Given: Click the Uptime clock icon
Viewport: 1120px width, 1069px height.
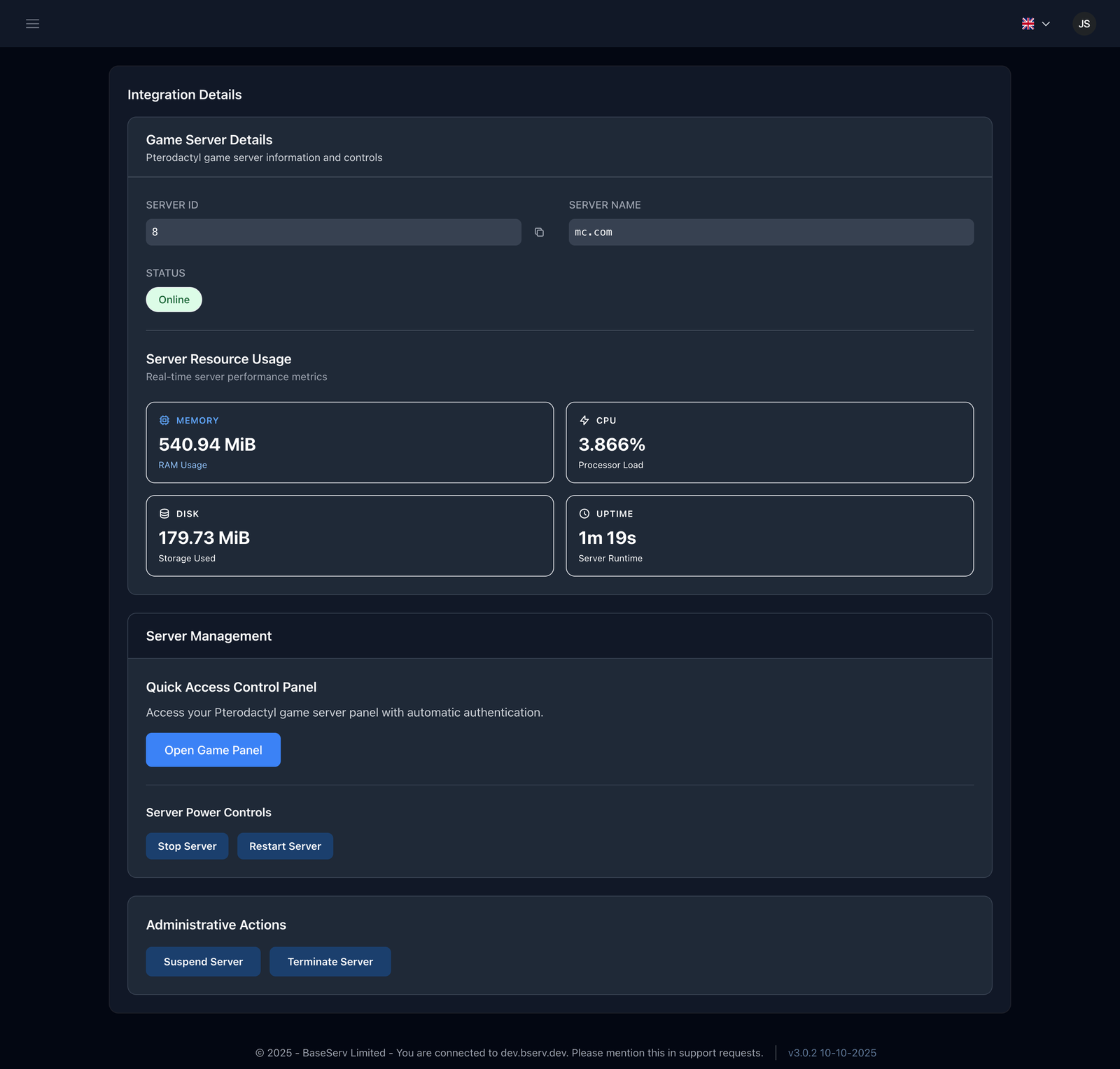Looking at the screenshot, I should pyautogui.click(x=584, y=514).
